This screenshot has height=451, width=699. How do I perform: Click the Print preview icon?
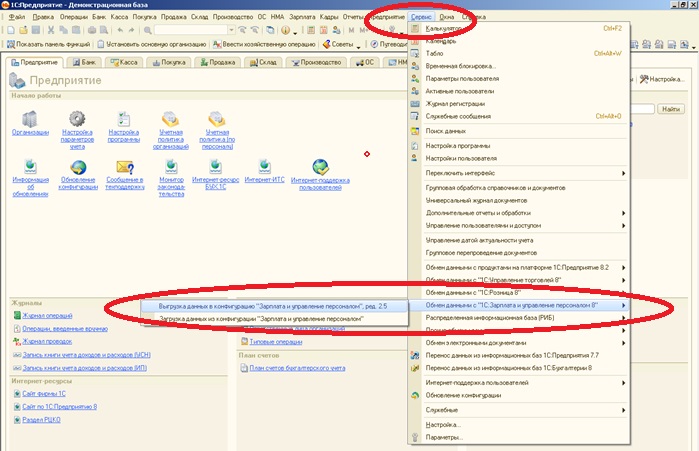point(104,30)
